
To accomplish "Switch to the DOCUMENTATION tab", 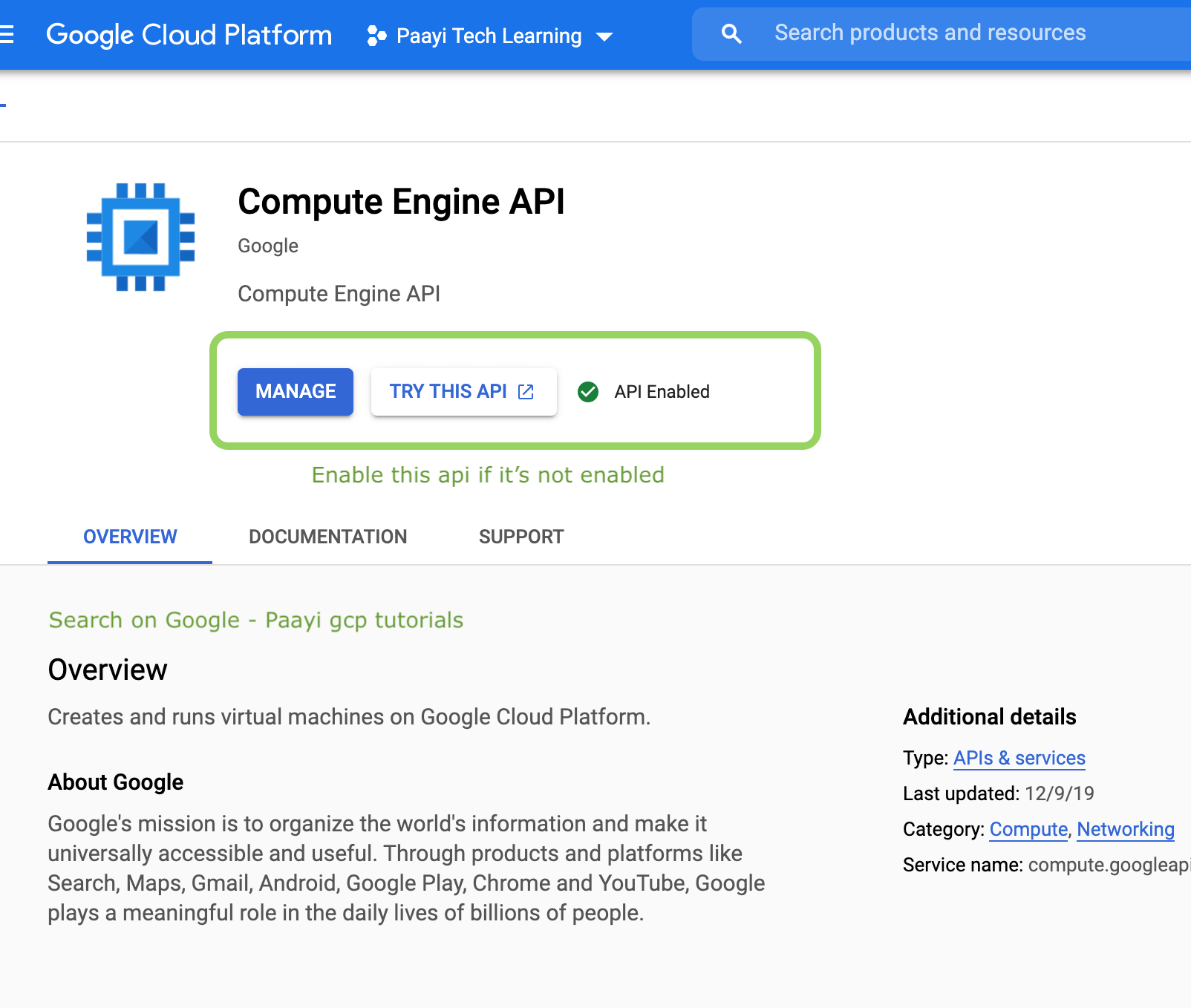I will click(327, 536).
